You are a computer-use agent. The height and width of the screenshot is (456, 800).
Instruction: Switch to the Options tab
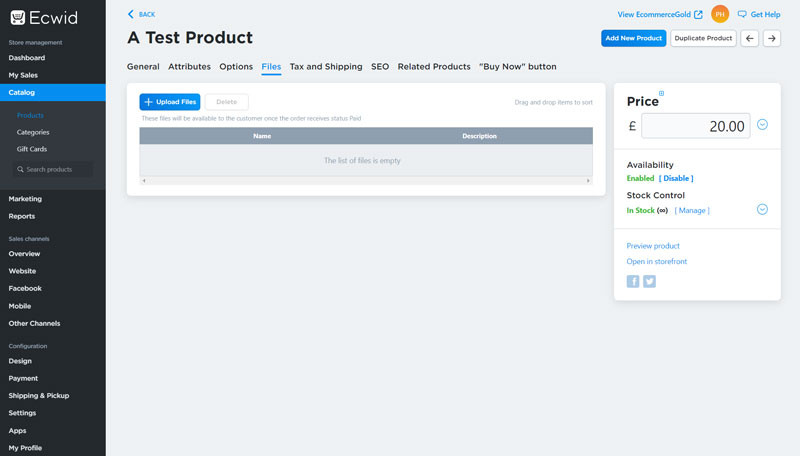pos(236,67)
